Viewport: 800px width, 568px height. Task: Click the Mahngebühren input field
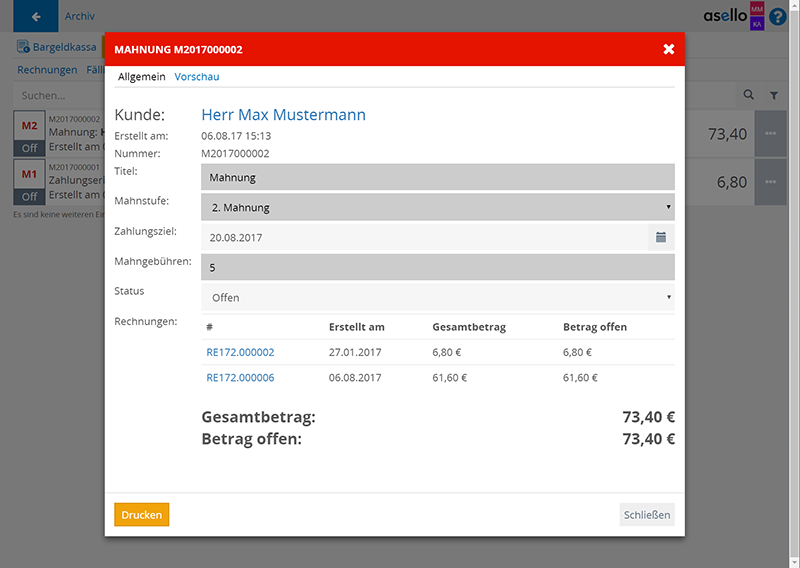tap(437, 267)
